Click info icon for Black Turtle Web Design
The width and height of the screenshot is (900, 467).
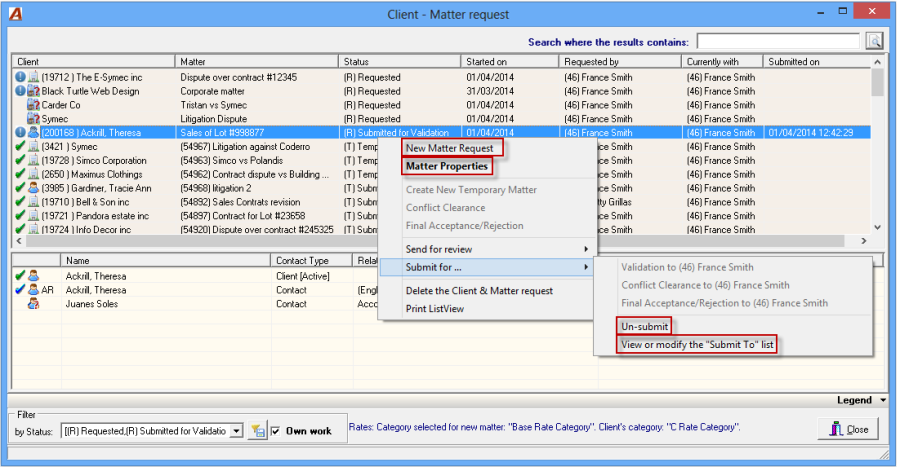tap(20, 91)
